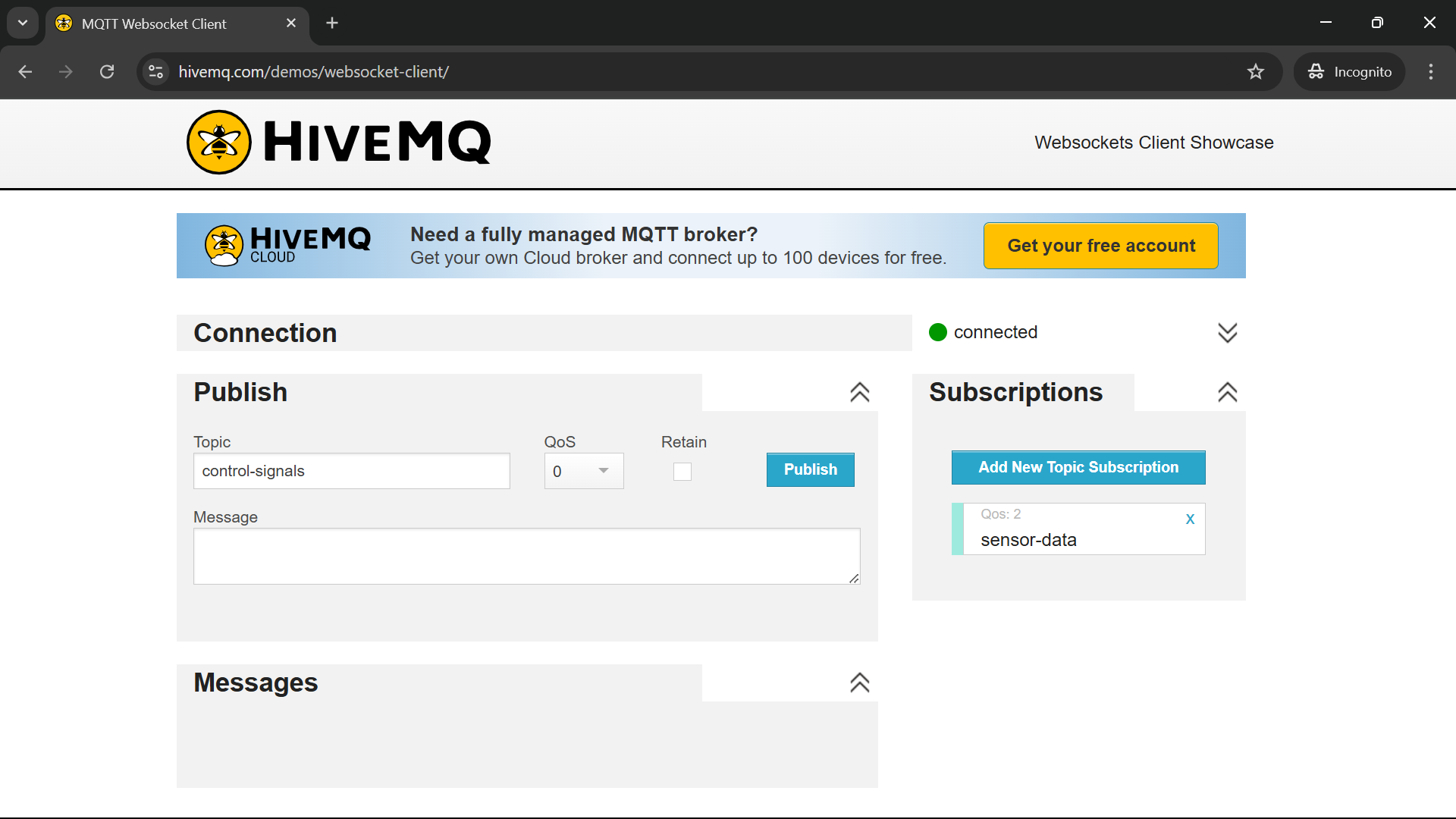Click Add New Topic Subscription
This screenshot has width=1456, height=819.
tap(1078, 468)
